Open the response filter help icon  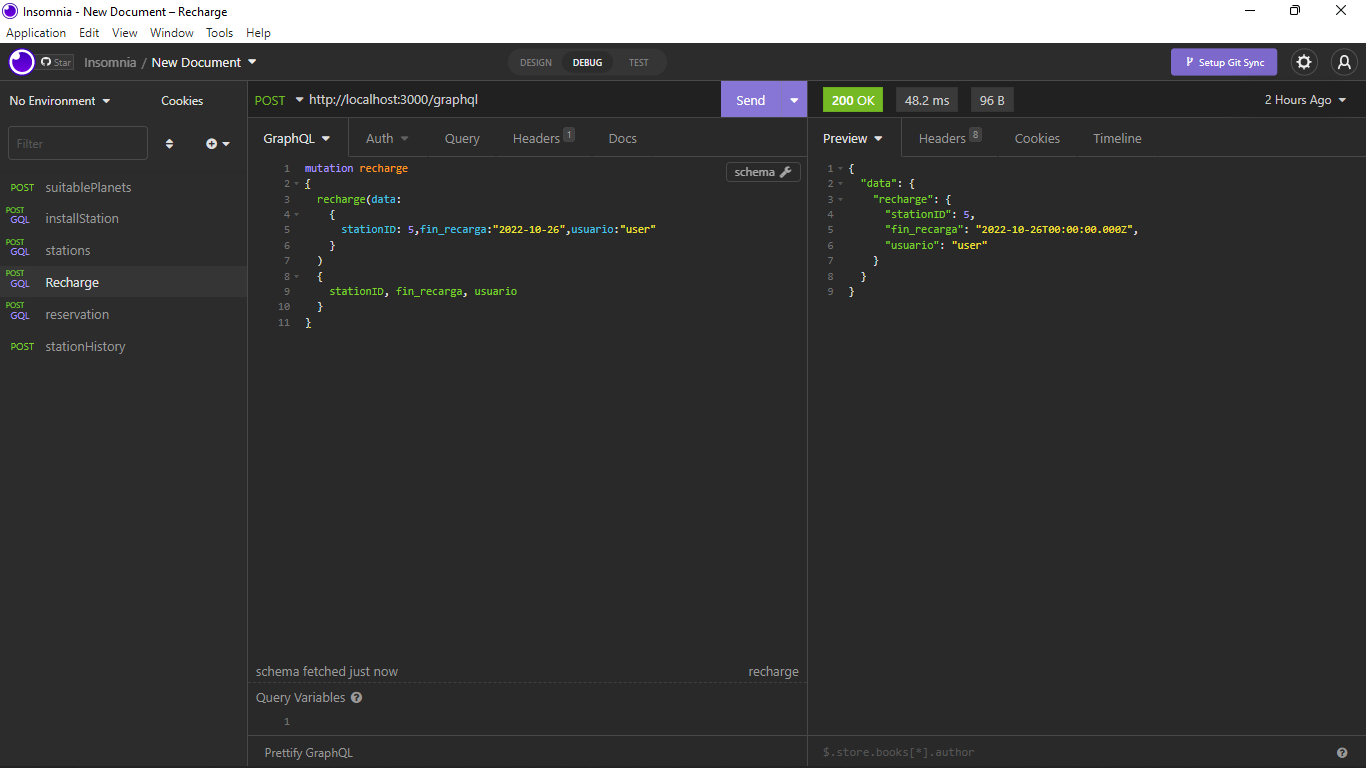point(1342,753)
